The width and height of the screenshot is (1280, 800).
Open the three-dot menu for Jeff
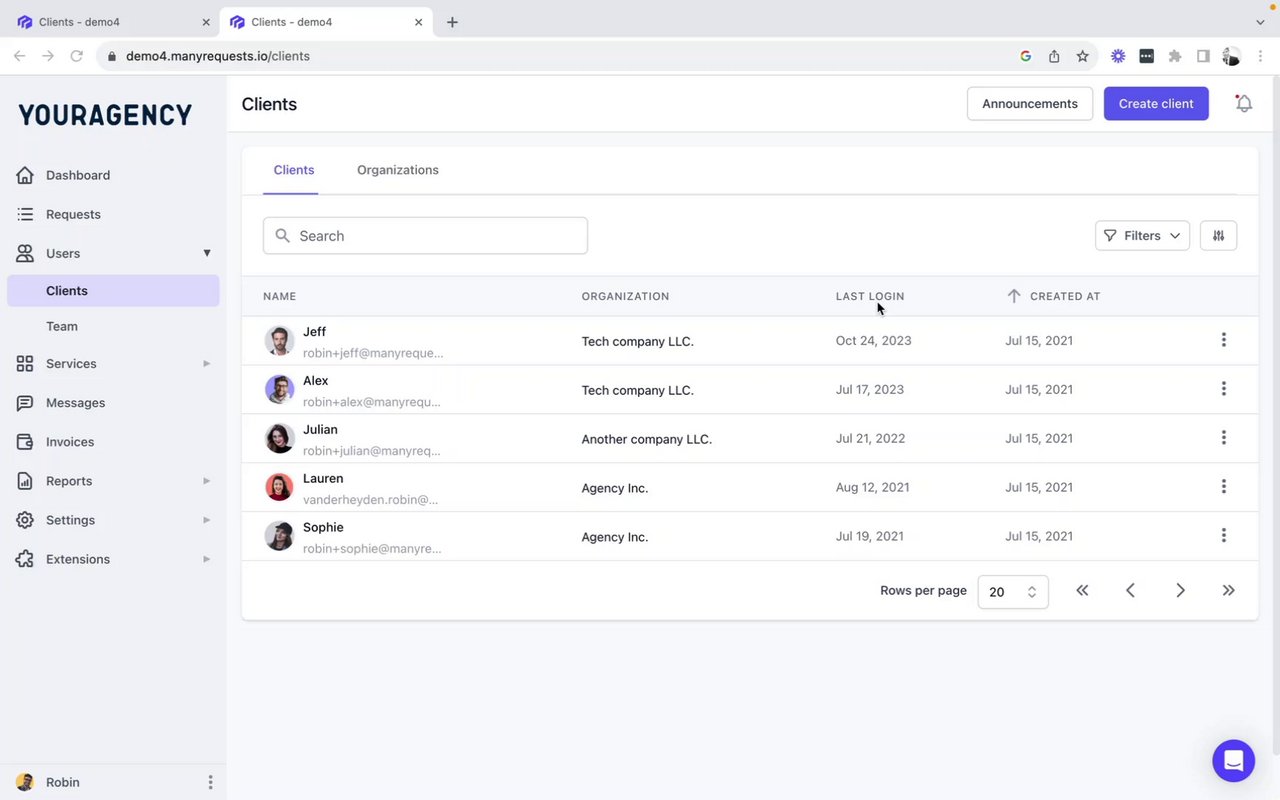pyautogui.click(x=1223, y=340)
